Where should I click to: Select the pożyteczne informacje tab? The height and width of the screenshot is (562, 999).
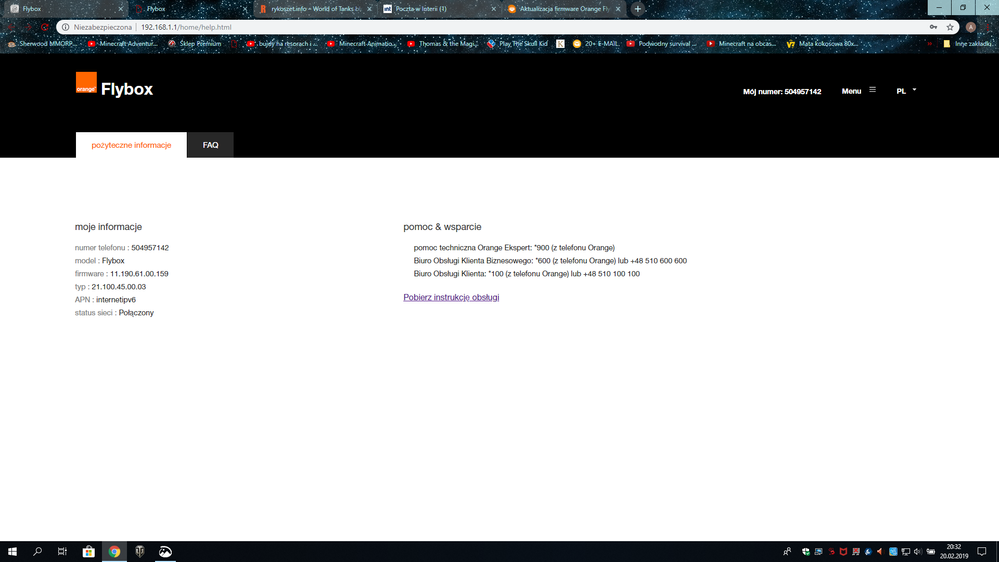click(x=131, y=145)
